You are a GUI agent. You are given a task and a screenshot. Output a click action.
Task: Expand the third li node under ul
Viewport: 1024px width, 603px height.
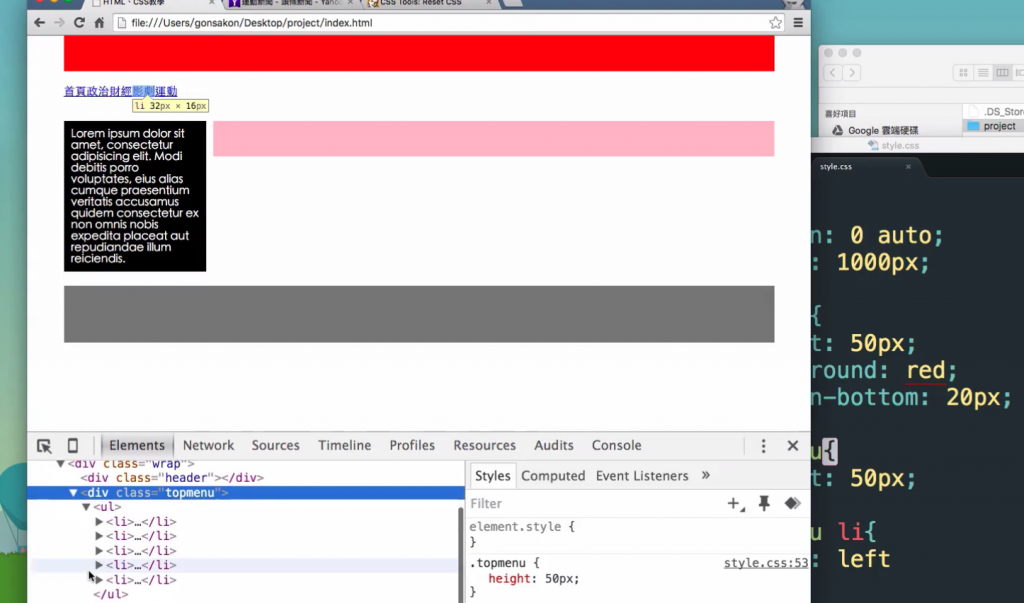(x=99, y=551)
